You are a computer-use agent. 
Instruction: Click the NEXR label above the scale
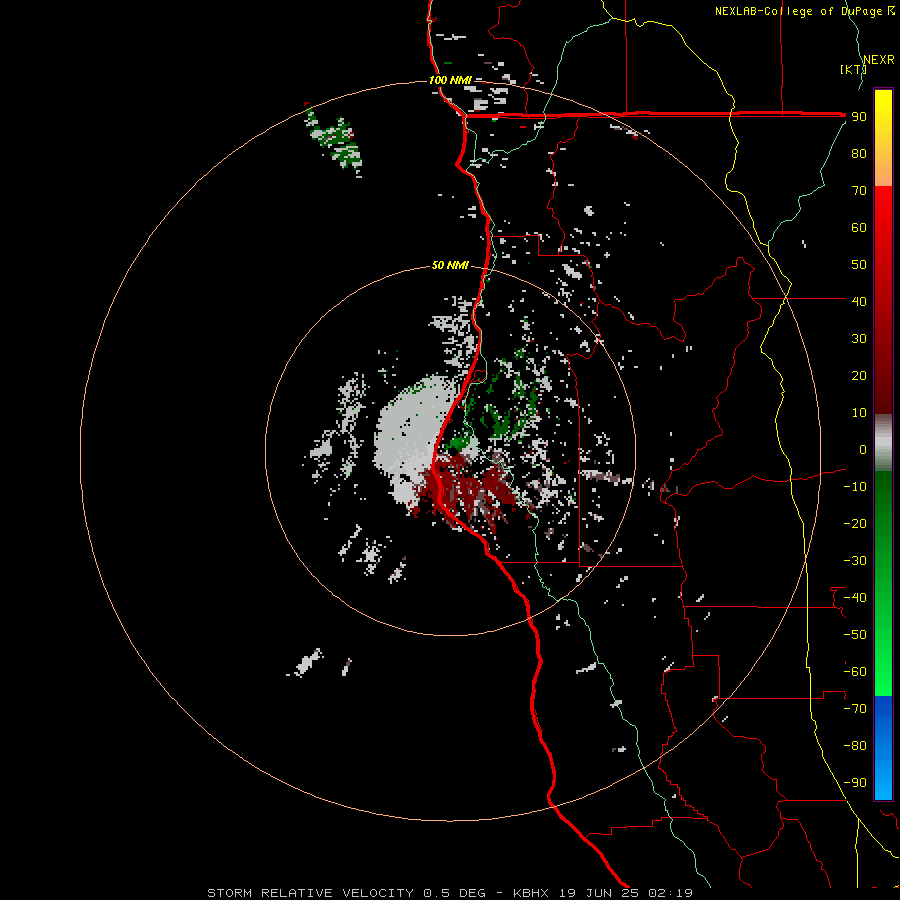click(878, 60)
